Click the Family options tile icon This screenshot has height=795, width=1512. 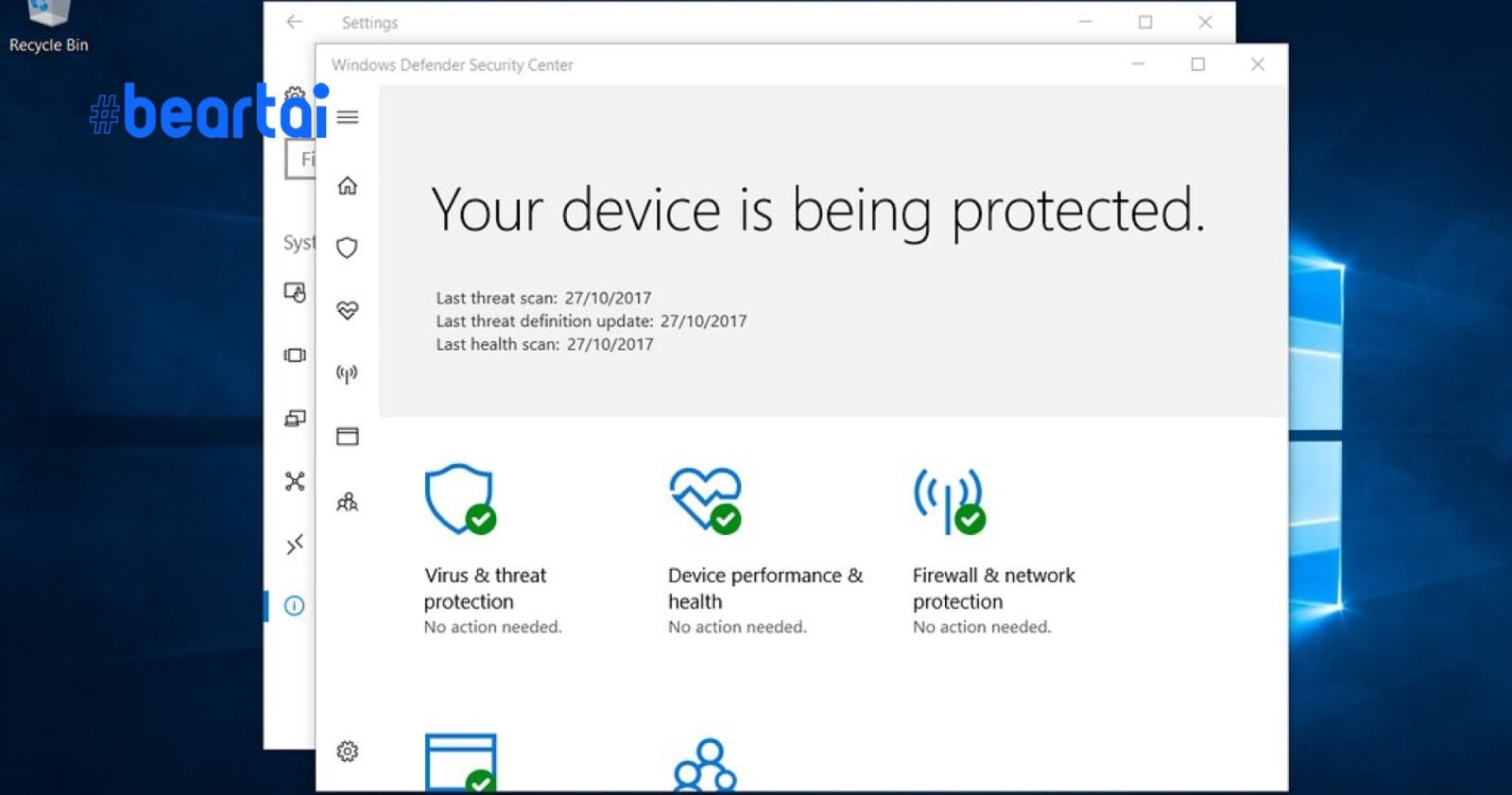point(705,766)
